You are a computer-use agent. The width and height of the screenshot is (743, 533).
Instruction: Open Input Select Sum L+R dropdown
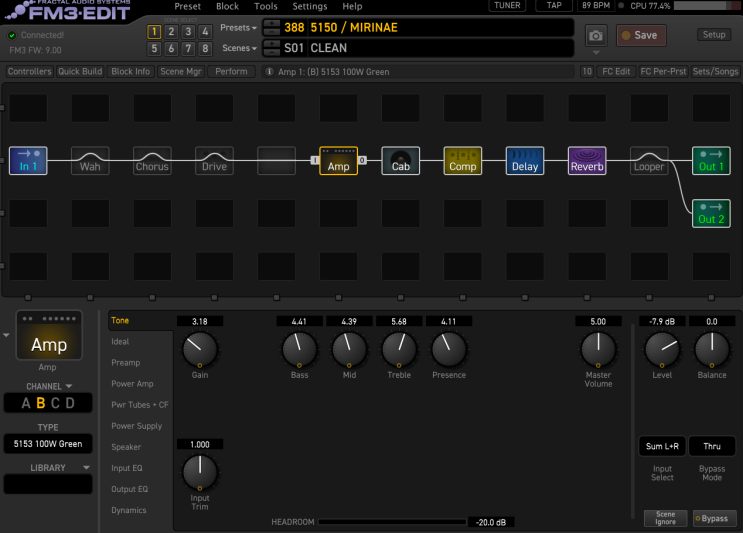point(662,446)
